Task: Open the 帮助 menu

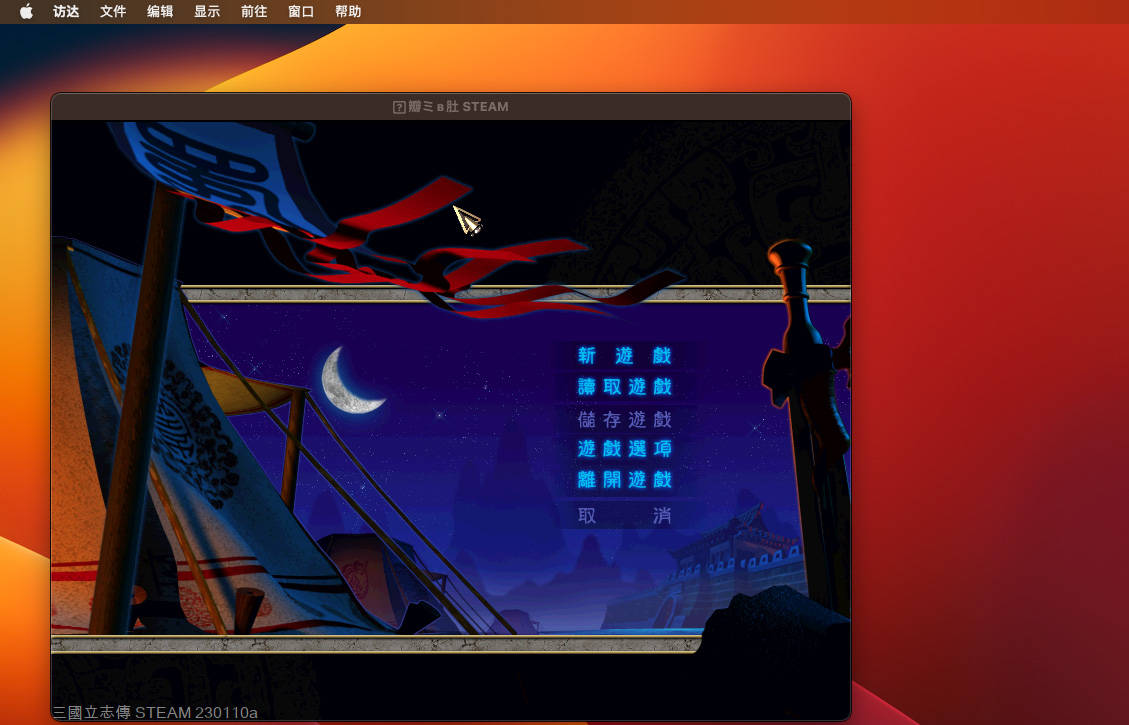Action: (348, 12)
